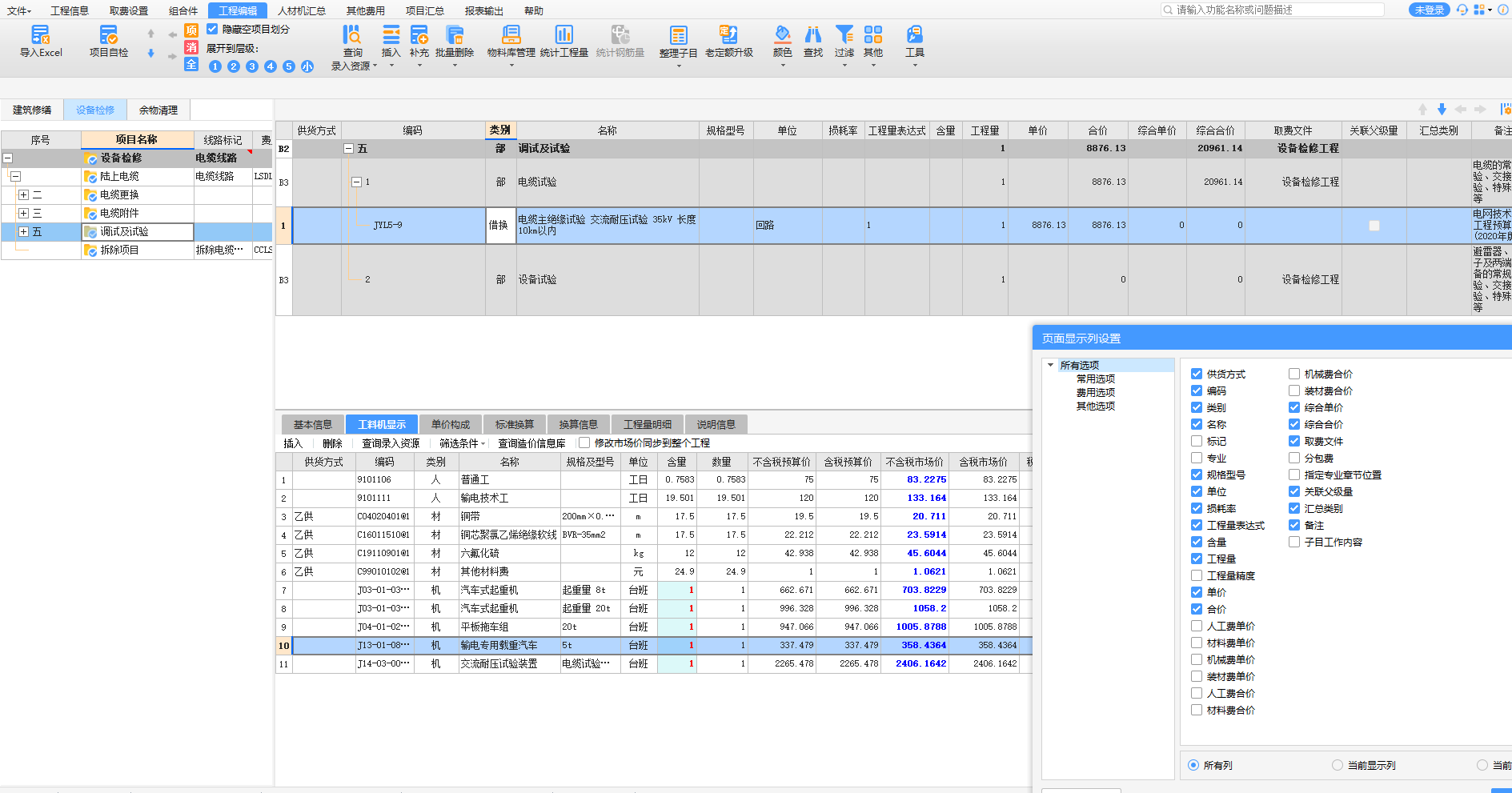
Task: Enable 修改市场价同步到整个工程 checkbox
Action: 584,443
